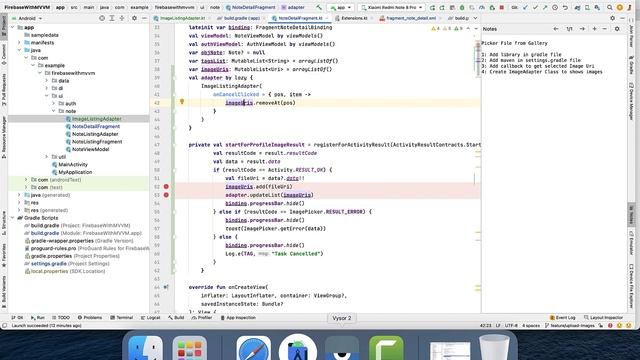Screen dimensions: 640x360
Task: Go to previous note with left arrow
Action: 556,29
